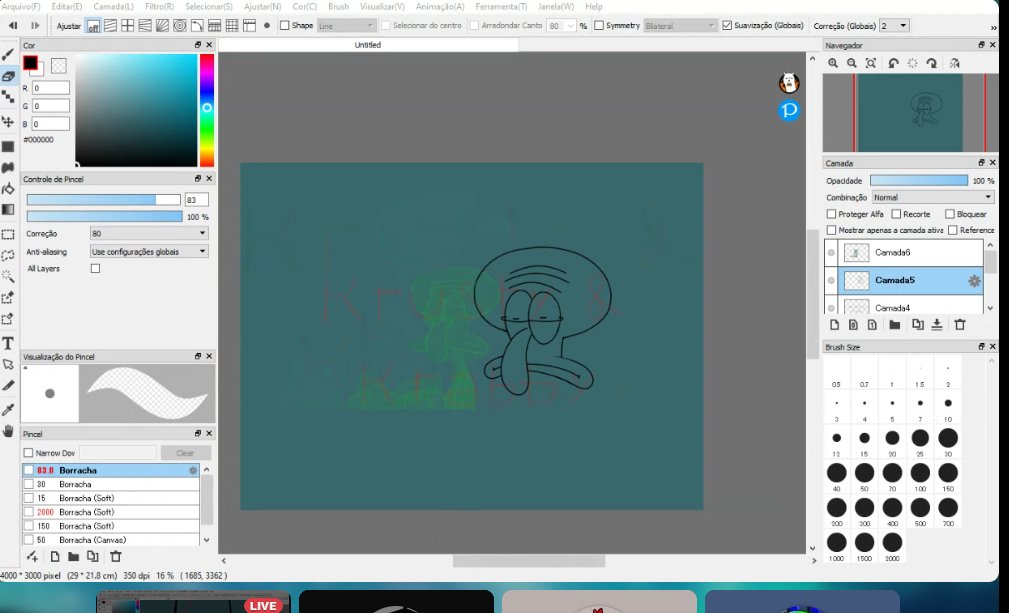This screenshot has width=1009, height=613.
Task: Select the Lasso selection tool
Action: tap(8, 255)
